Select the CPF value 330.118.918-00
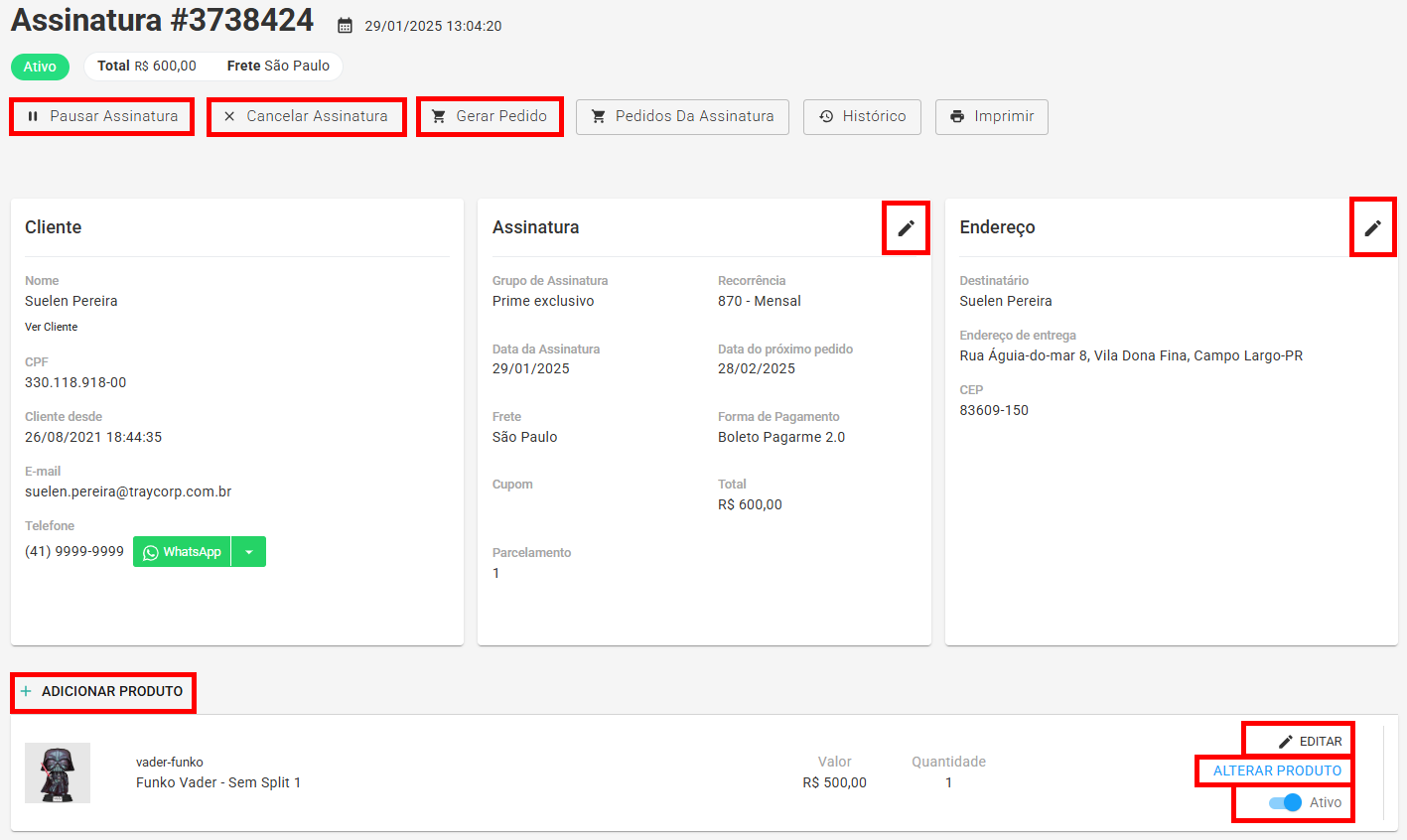 (x=75, y=382)
